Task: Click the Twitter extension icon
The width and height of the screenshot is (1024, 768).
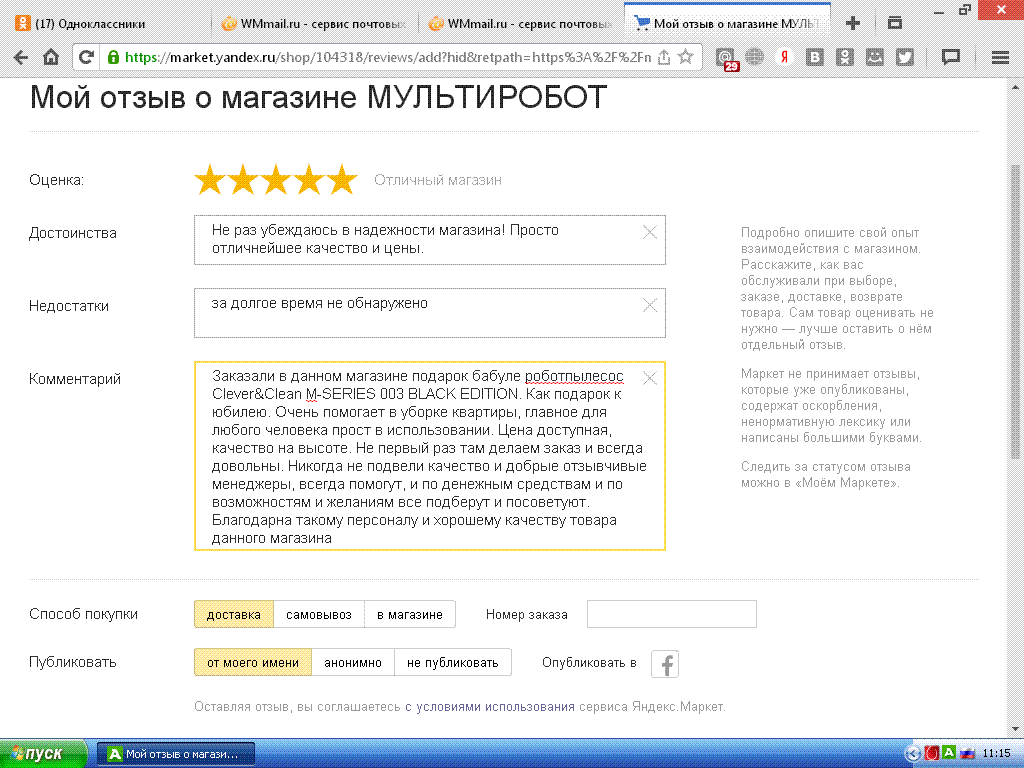Action: (x=904, y=57)
